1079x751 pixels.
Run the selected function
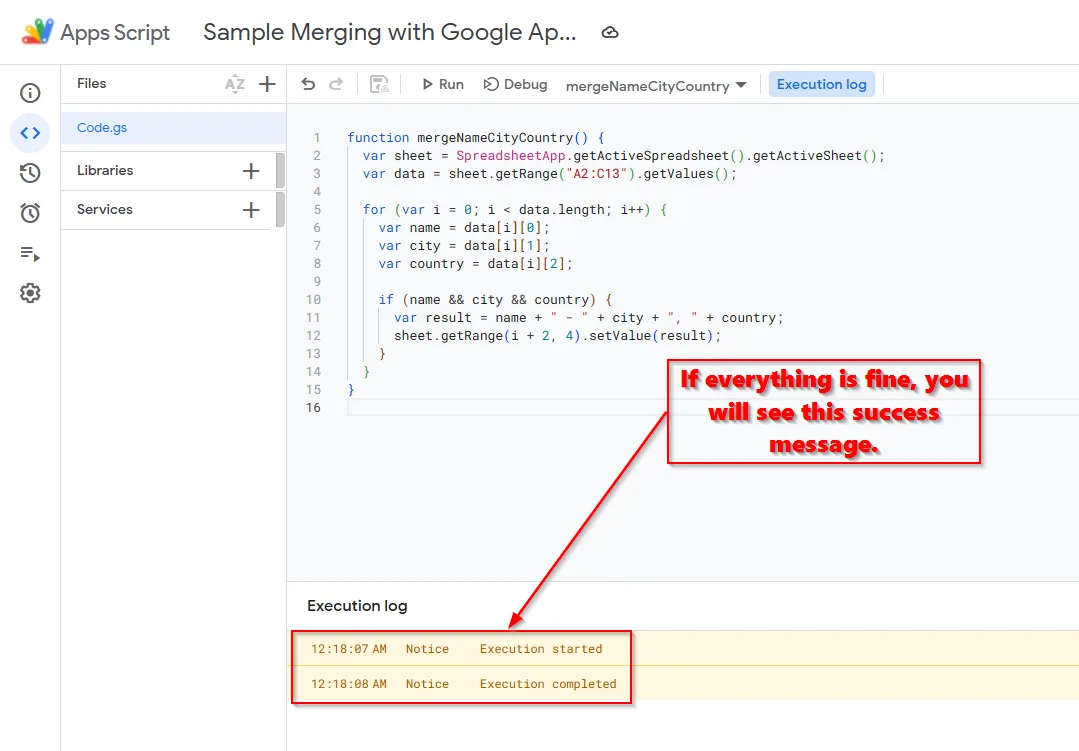[x=442, y=84]
